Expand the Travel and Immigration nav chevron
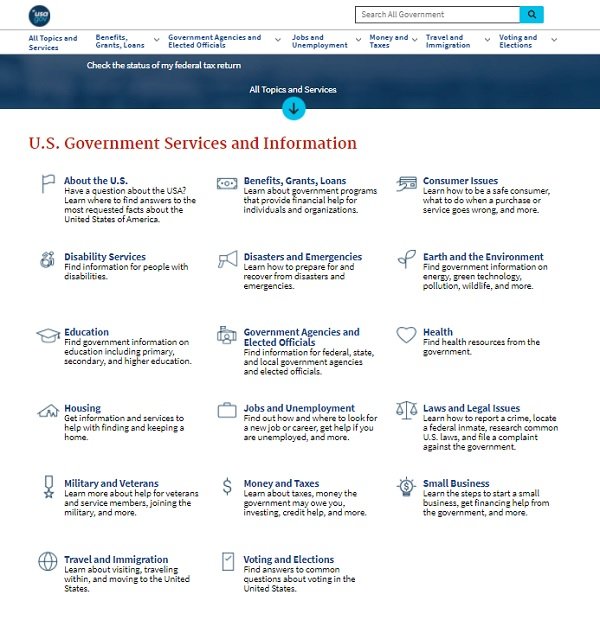600x633 pixels. [x=487, y=40]
